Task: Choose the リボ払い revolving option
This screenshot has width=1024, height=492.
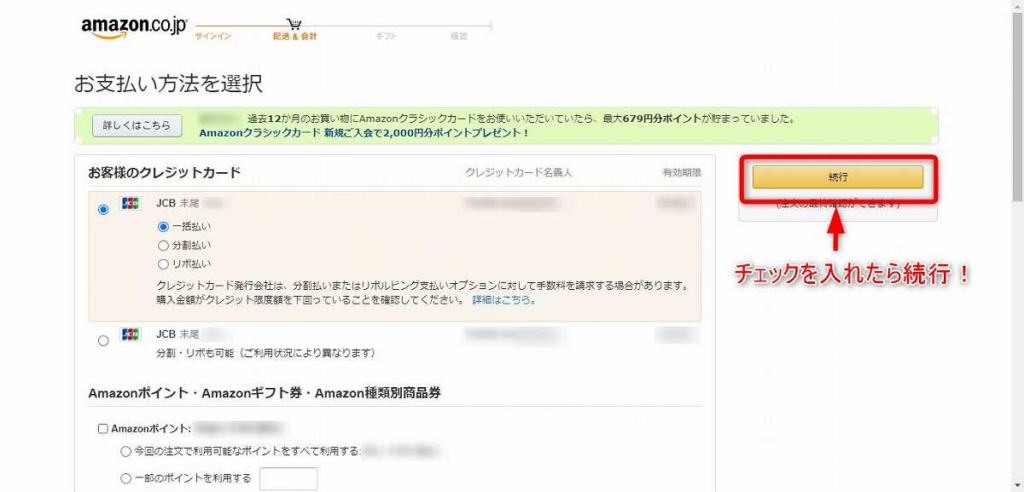Action: (164, 264)
